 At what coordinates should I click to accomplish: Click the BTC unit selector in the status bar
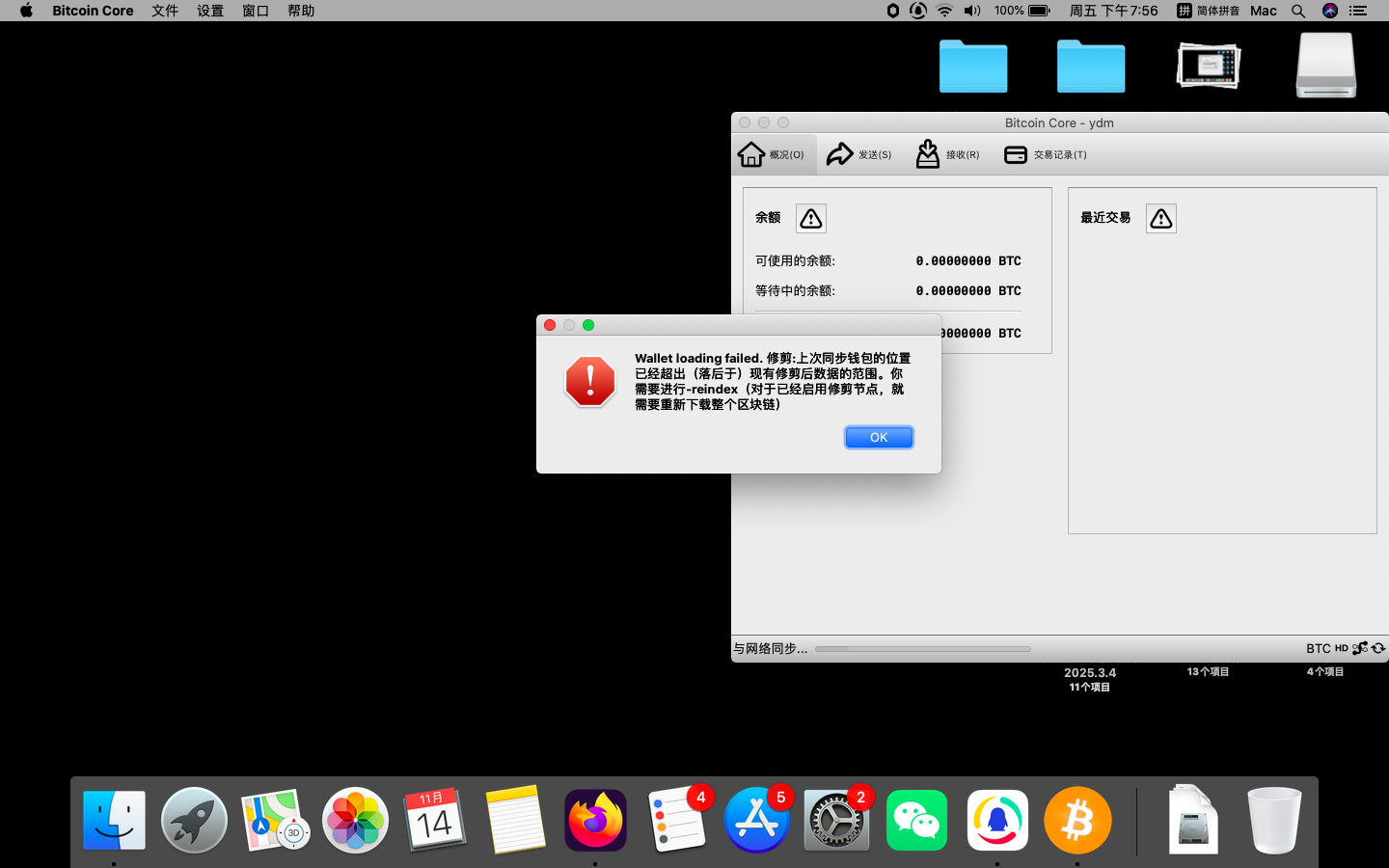pyautogui.click(x=1318, y=648)
